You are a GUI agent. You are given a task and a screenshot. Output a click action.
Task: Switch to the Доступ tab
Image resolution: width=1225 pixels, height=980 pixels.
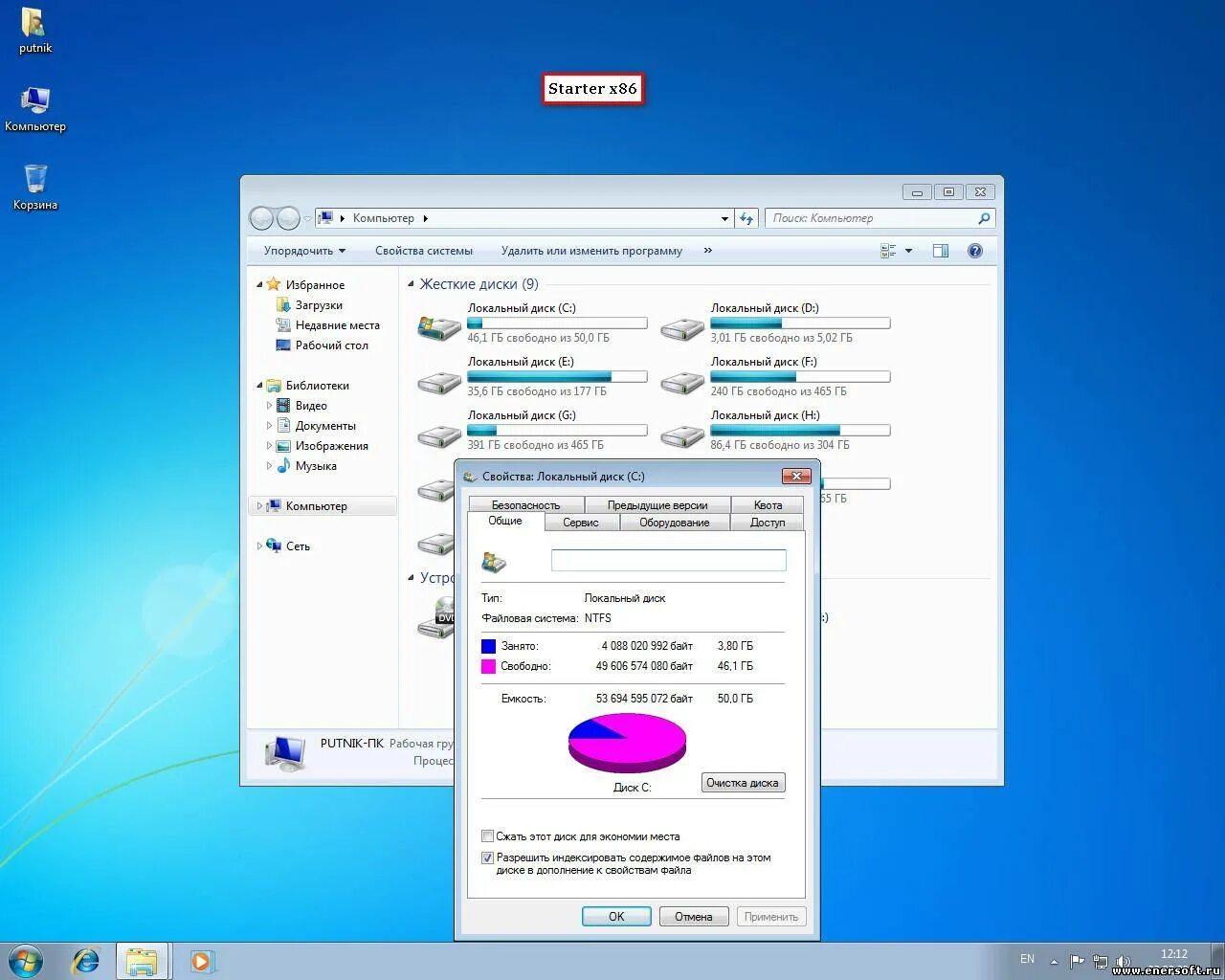(x=768, y=523)
